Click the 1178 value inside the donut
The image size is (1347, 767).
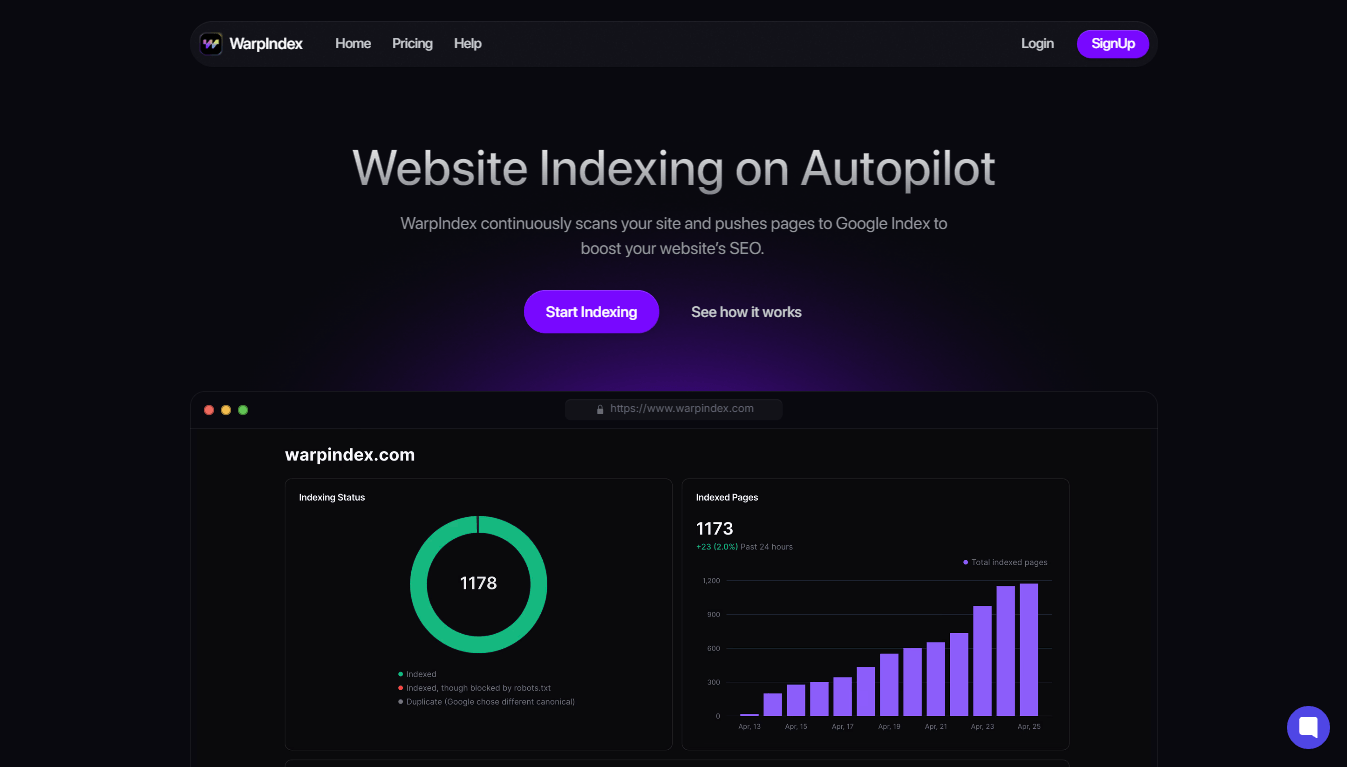(478, 583)
